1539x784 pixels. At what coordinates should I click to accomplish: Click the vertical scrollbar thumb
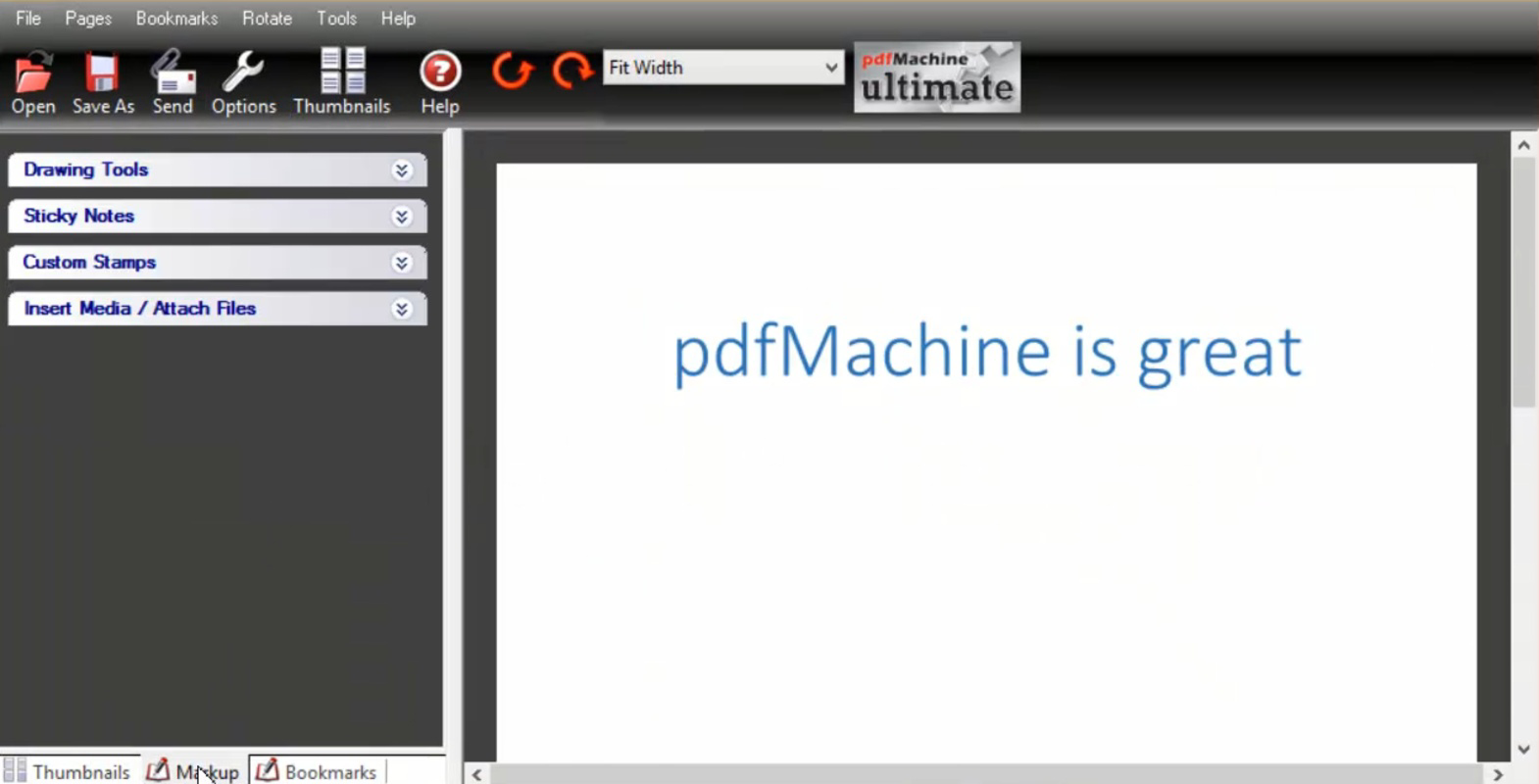point(1523,282)
